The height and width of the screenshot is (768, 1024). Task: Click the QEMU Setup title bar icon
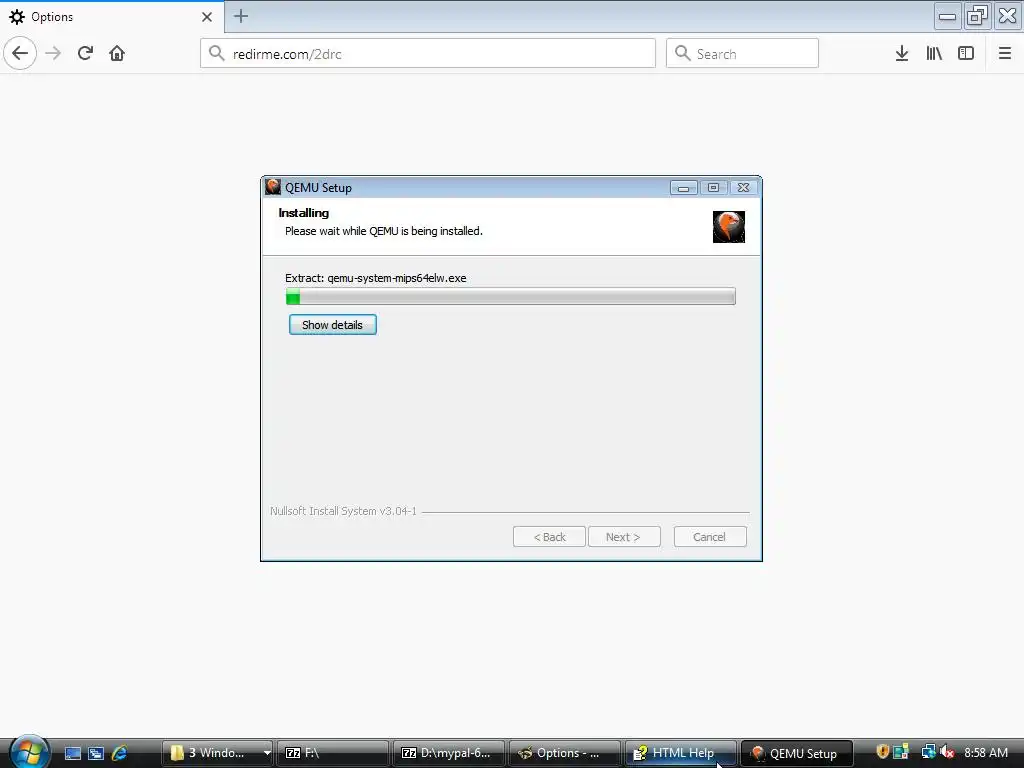point(273,187)
